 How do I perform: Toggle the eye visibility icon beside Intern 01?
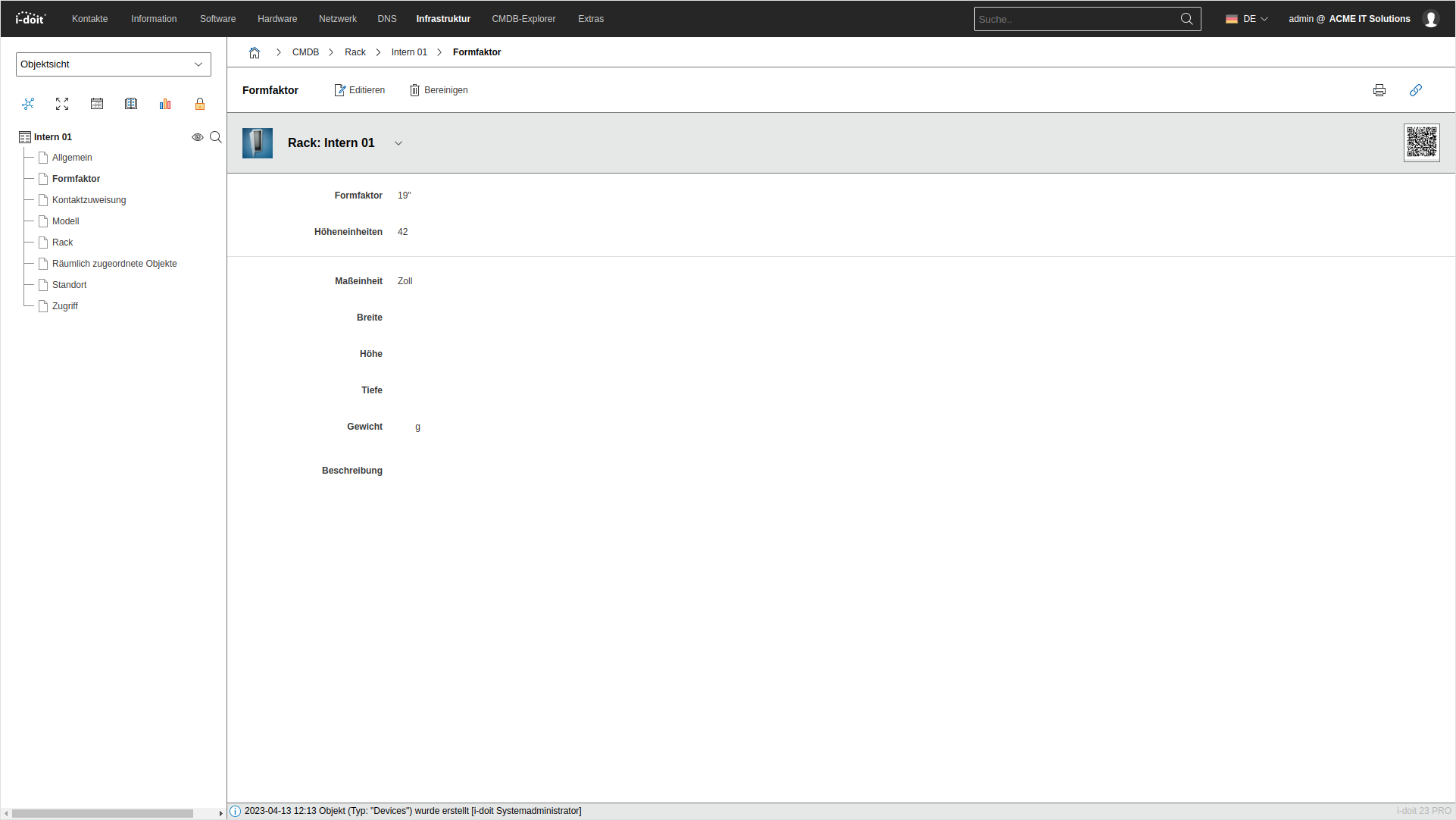tap(197, 137)
